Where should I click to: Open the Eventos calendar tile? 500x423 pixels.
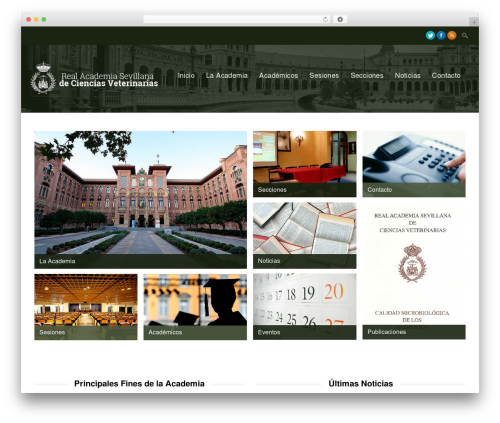(x=304, y=307)
